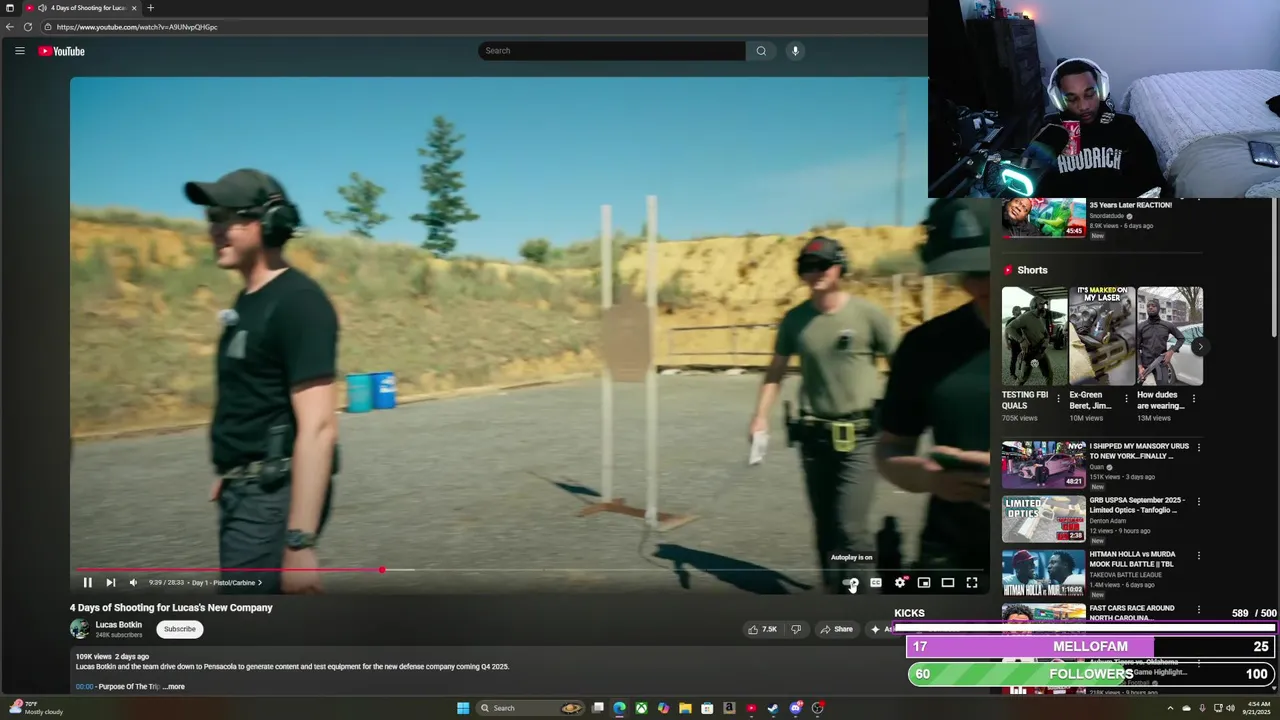Select the '4 Days of Shooting' browser tab
Image resolution: width=1280 pixels, height=720 pixels.
click(x=82, y=8)
